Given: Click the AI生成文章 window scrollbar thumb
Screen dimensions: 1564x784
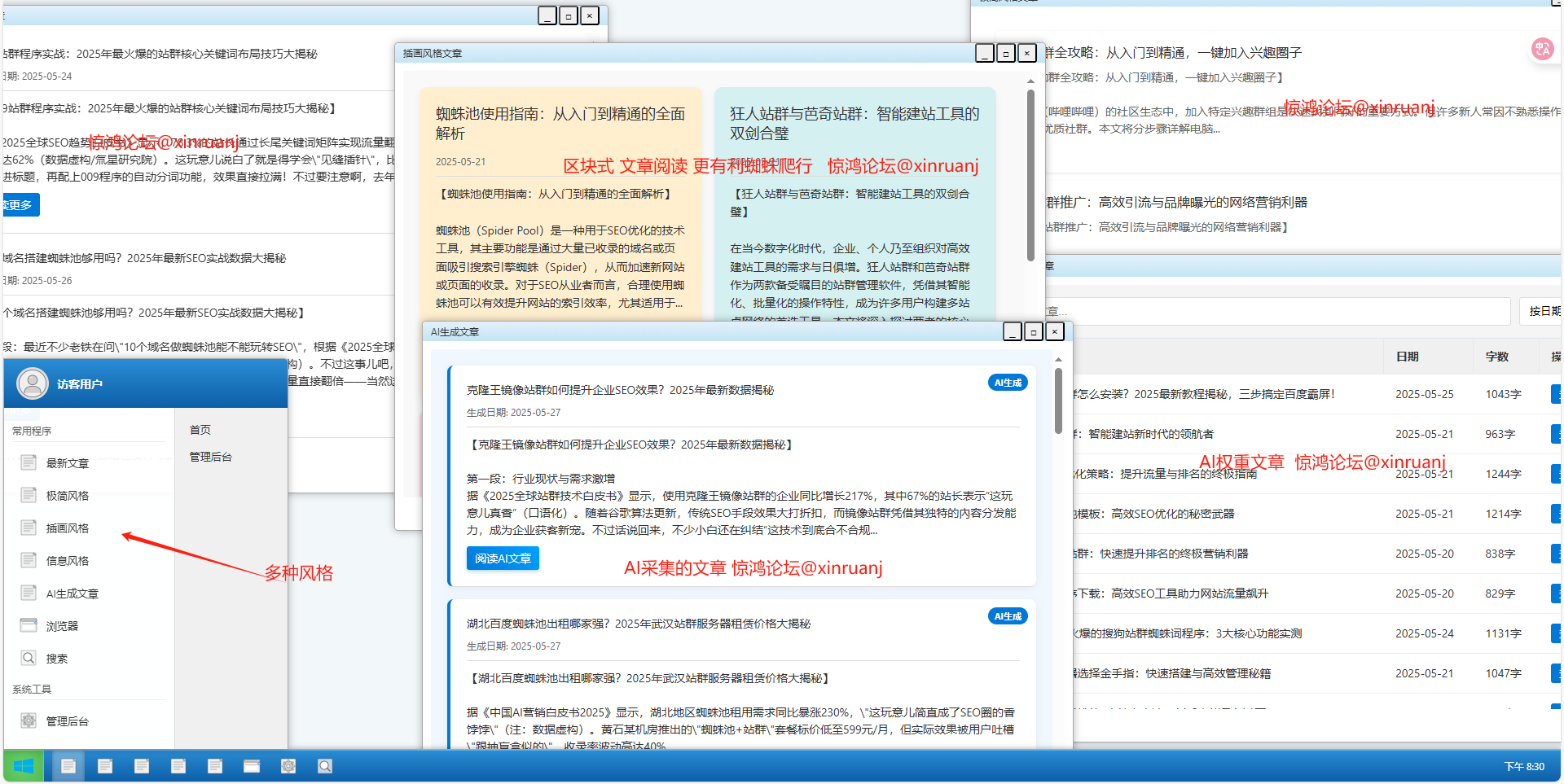Looking at the screenshot, I should point(1058,401).
